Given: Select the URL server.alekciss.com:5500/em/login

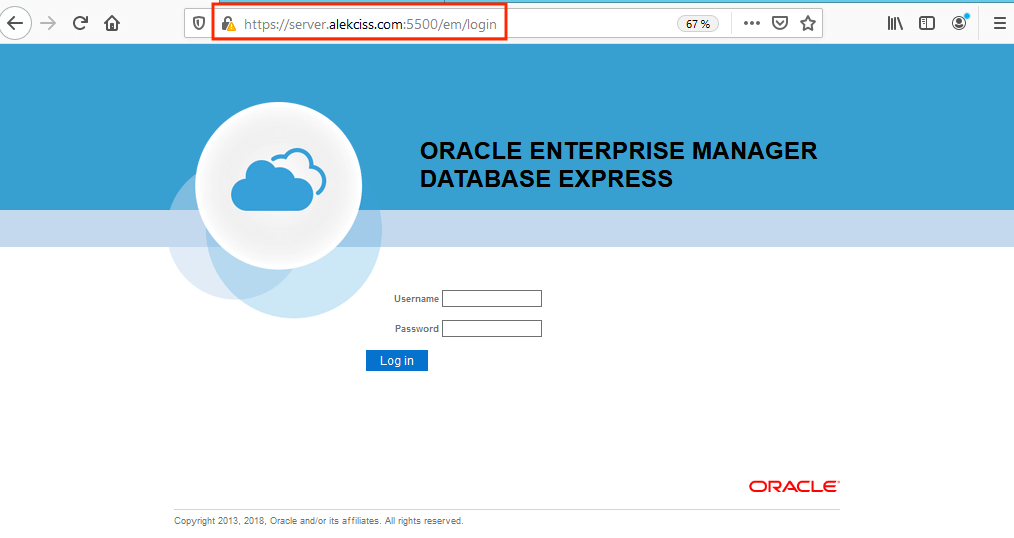Looking at the screenshot, I should [370, 25].
